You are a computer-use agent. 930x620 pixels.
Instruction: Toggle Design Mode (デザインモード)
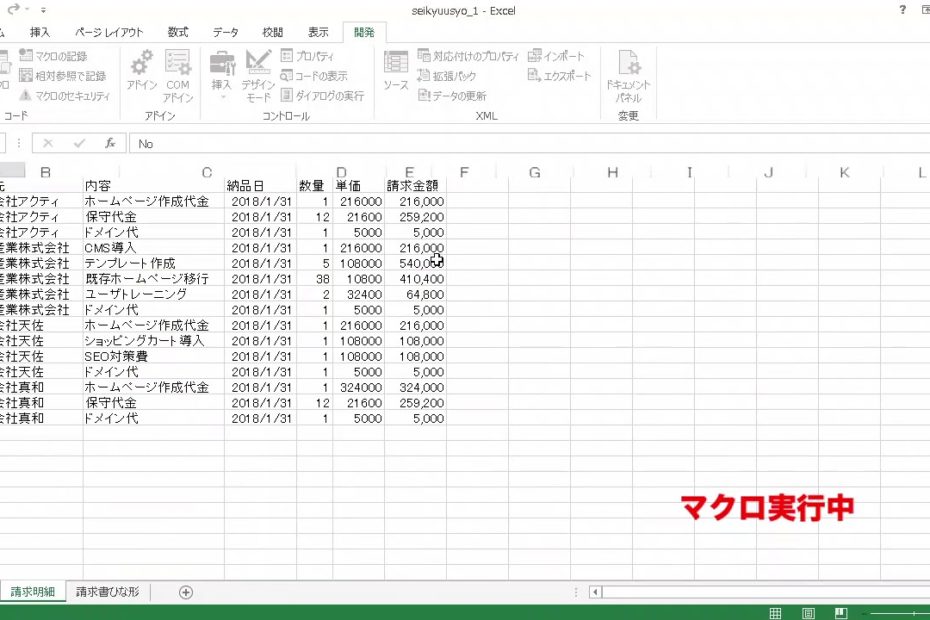click(x=258, y=74)
